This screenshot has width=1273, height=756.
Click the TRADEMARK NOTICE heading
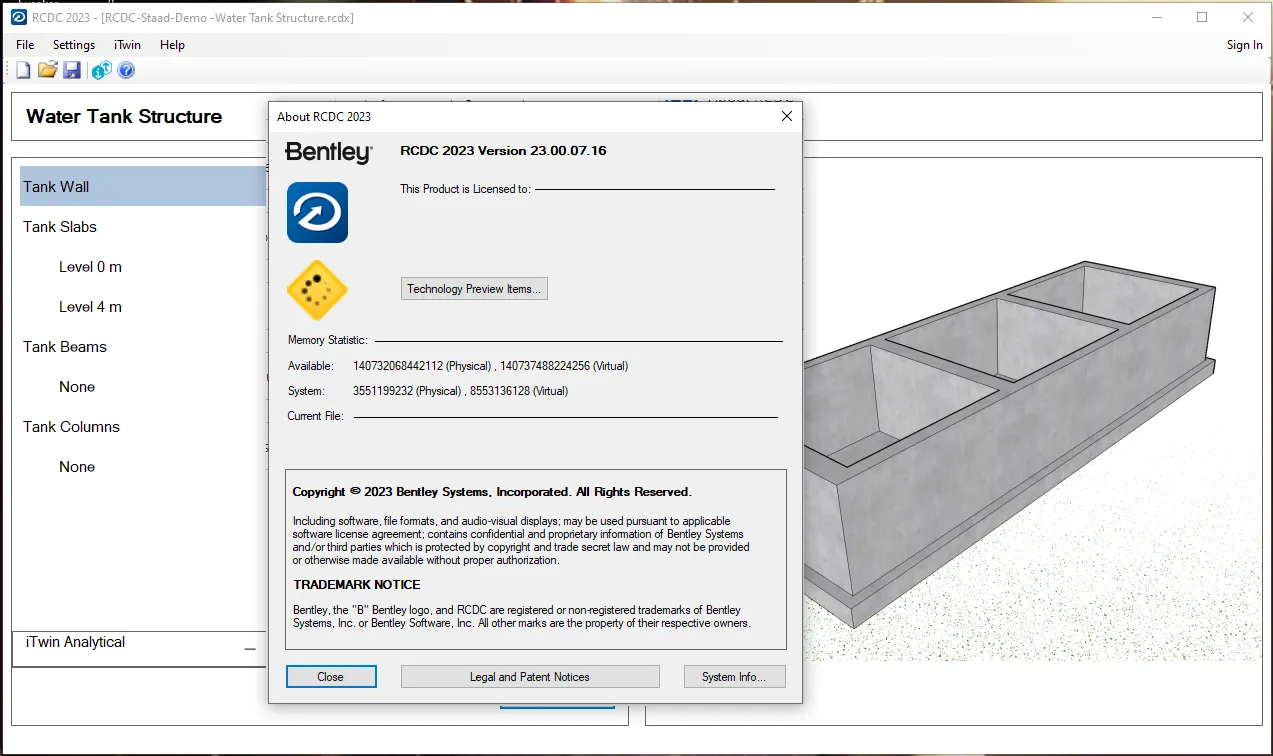tap(357, 584)
